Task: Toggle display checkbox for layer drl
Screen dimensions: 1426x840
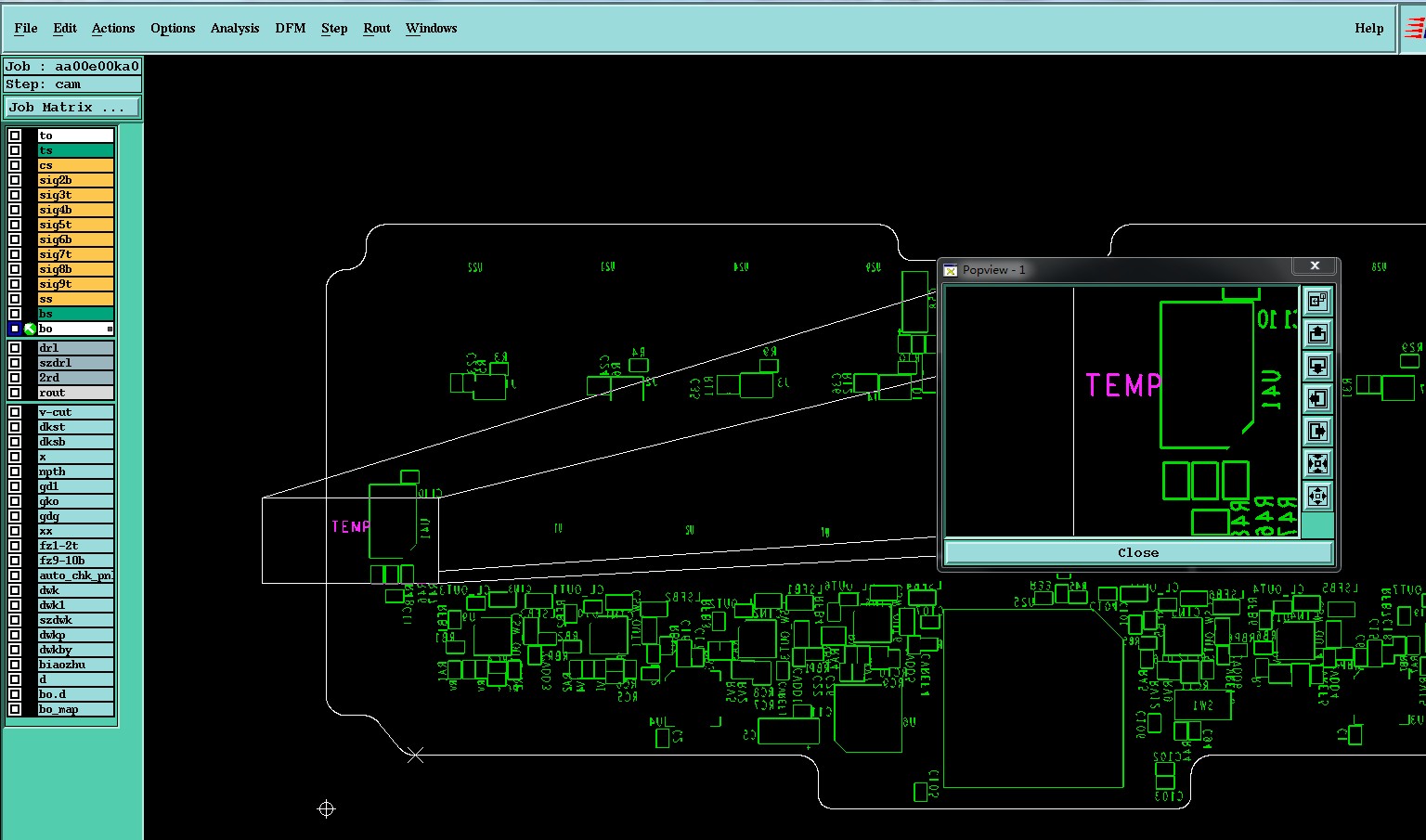Action: 15,348
